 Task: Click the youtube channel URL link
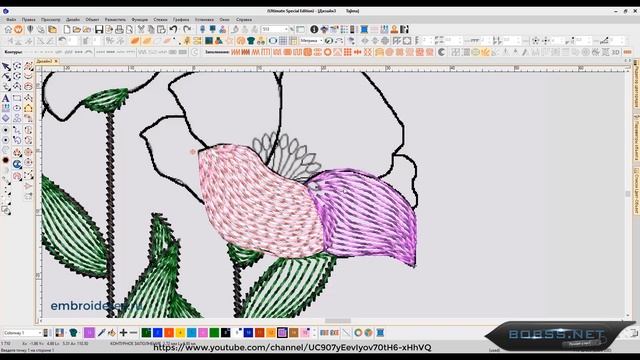[292, 347]
